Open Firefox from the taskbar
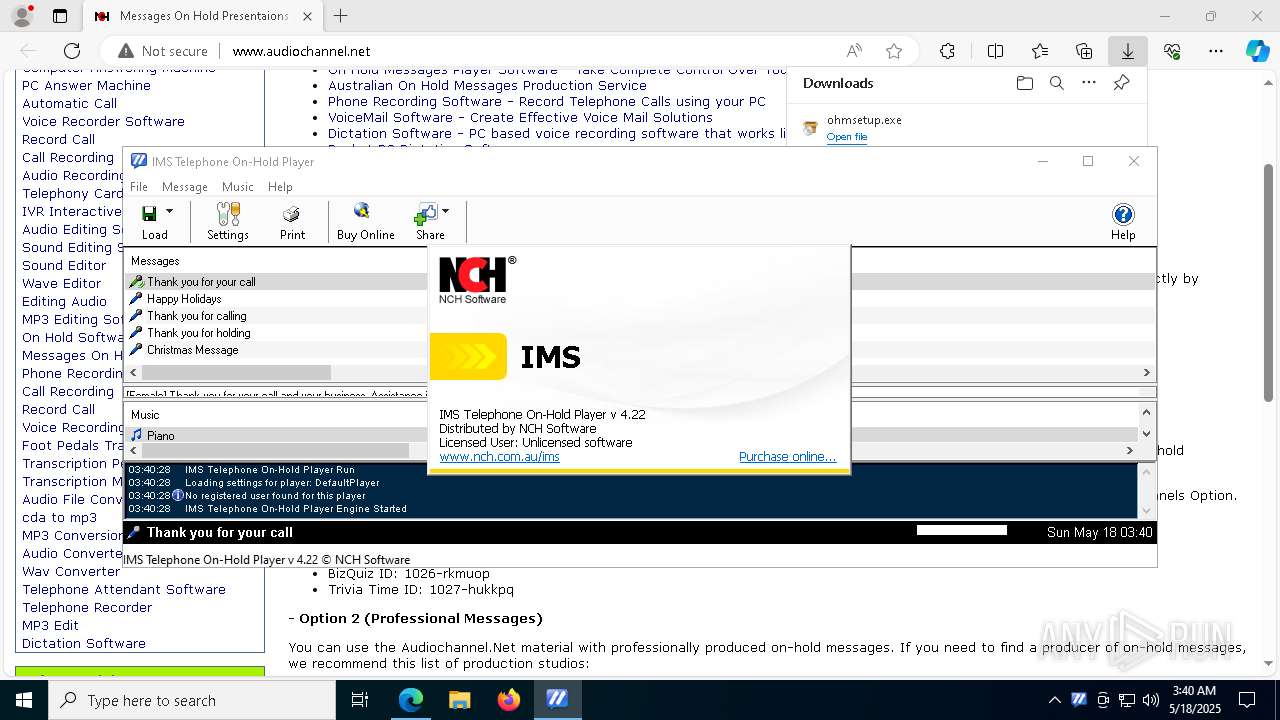This screenshot has width=1280, height=720. coord(509,700)
